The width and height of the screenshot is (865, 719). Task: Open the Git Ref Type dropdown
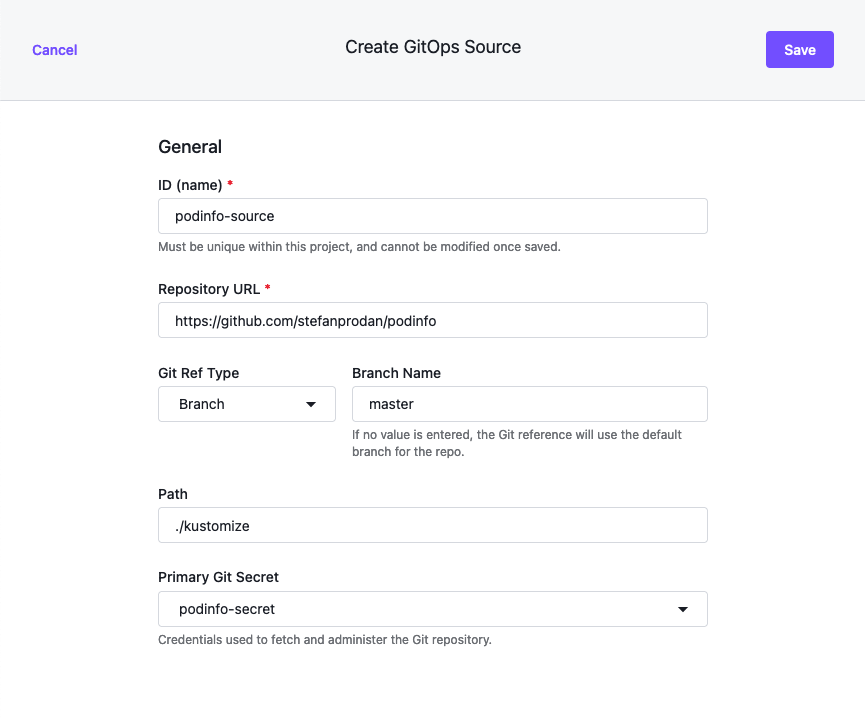(246, 404)
